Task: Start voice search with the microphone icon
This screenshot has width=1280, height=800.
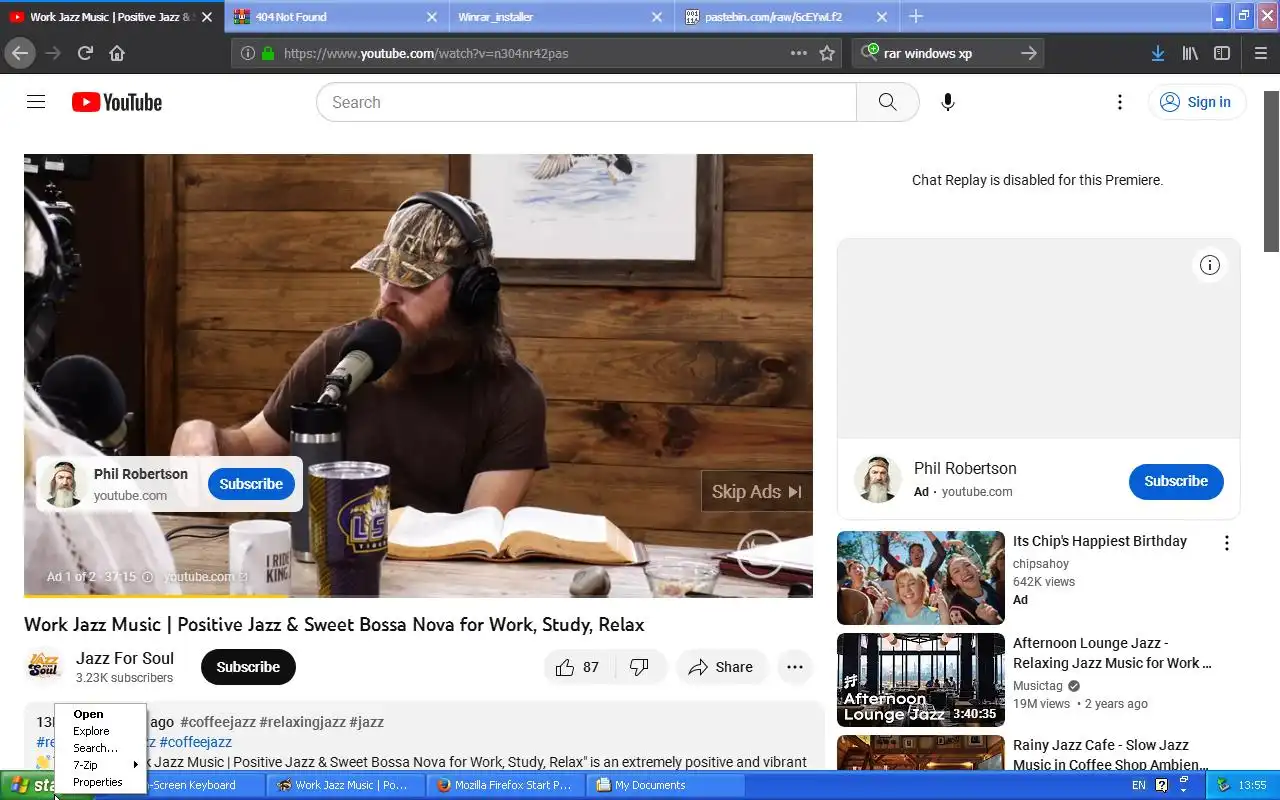Action: point(948,102)
